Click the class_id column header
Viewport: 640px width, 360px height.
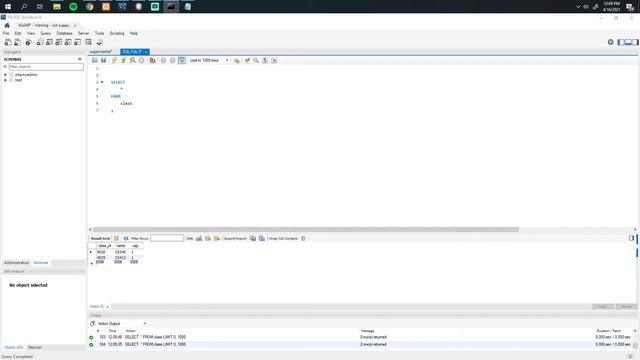click(104, 246)
